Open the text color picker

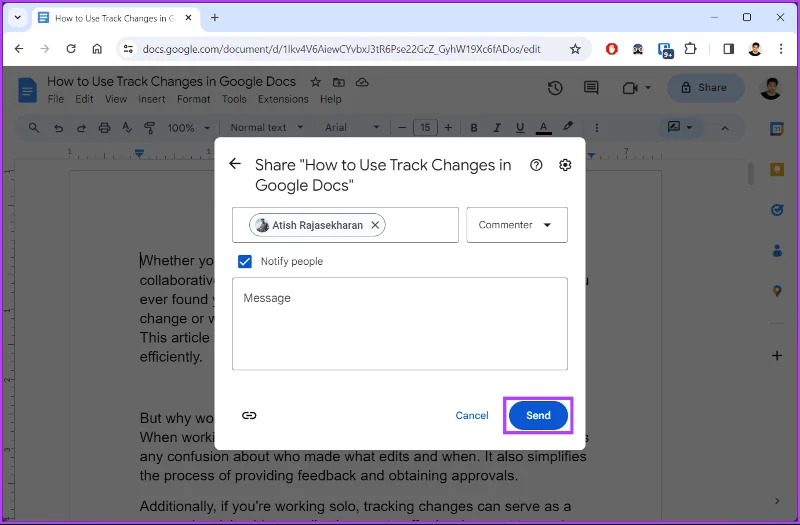pyautogui.click(x=543, y=128)
